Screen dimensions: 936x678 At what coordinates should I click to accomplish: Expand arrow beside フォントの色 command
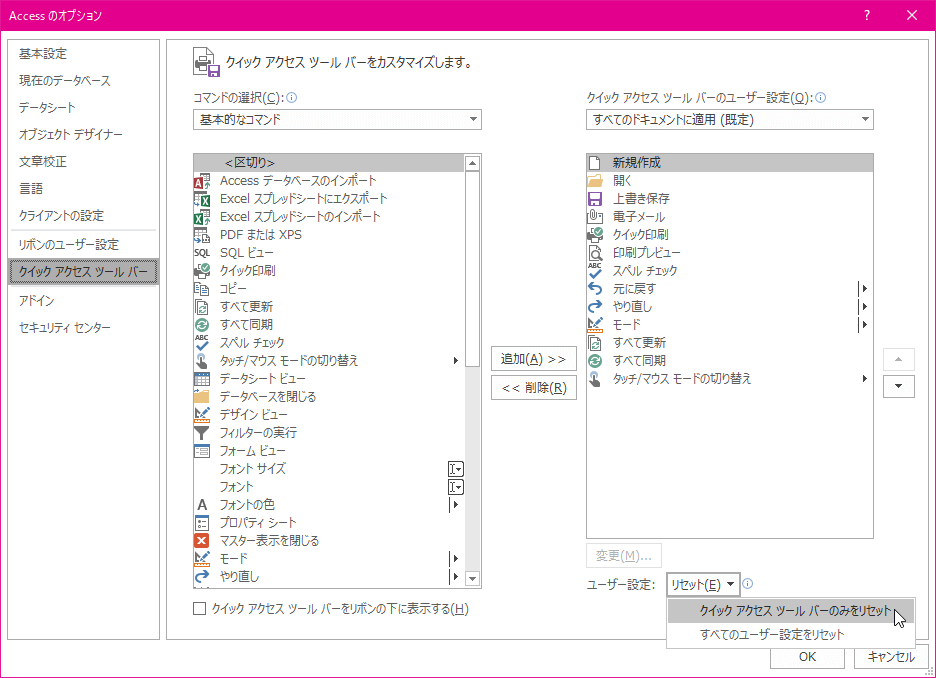(455, 505)
